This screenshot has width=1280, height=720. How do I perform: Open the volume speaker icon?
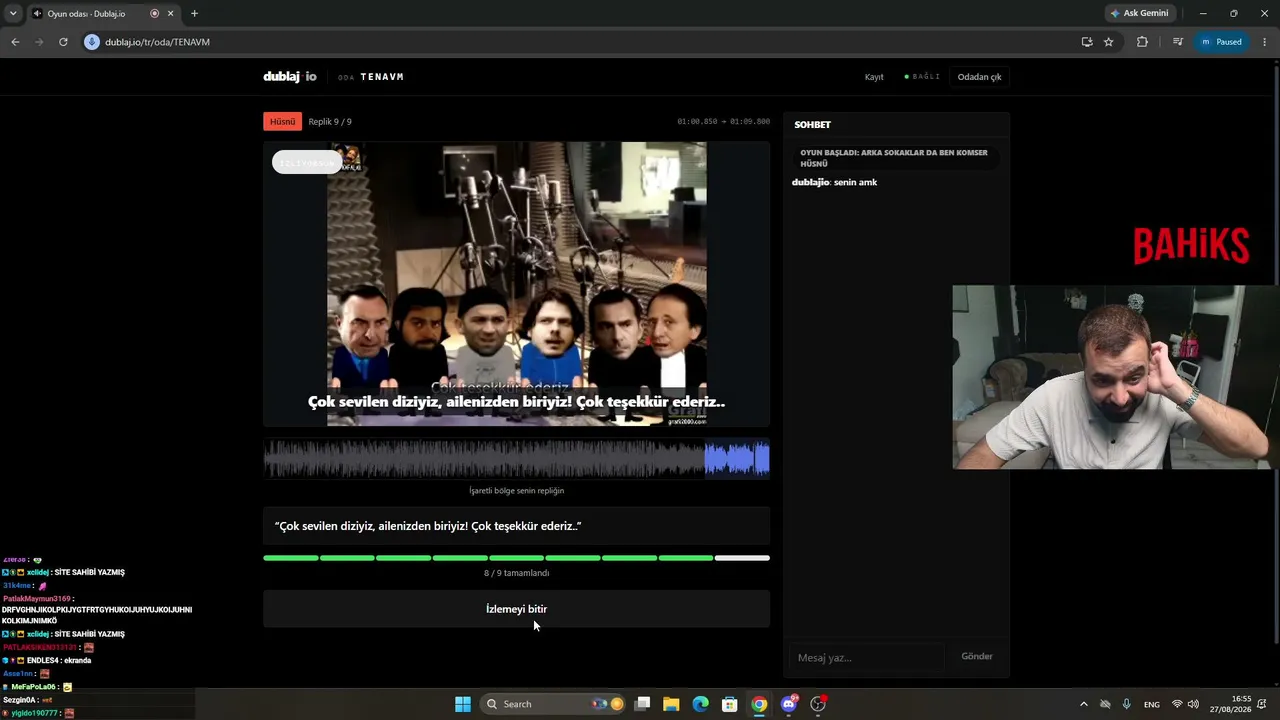pyautogui.click(x=1193, y=704)
